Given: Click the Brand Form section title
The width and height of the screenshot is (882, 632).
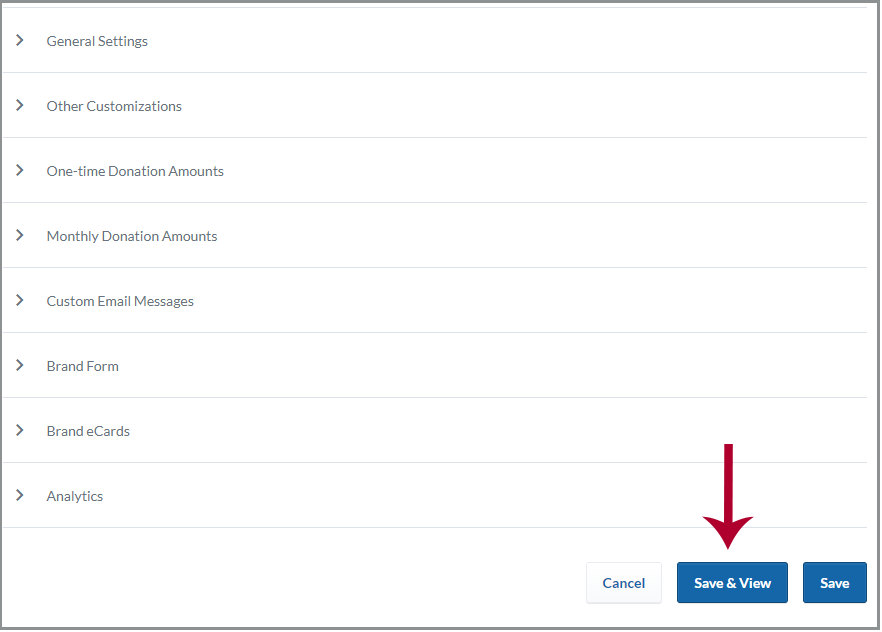Looking at the screenshot, I should click(x=83, y=366).
